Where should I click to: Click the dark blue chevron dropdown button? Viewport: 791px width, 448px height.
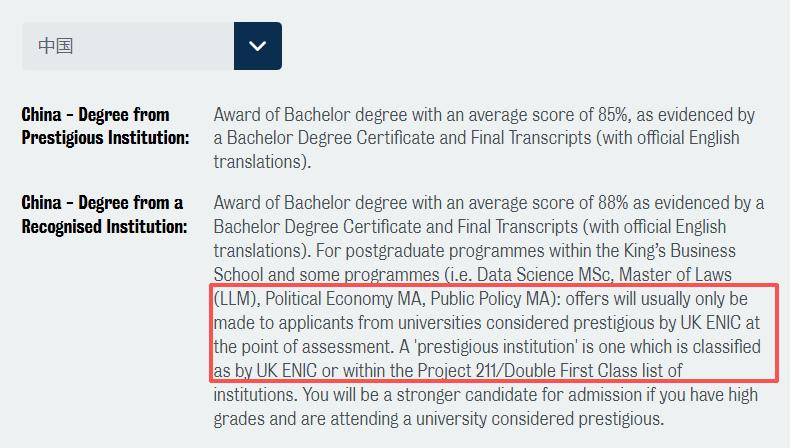pos(258,46)
